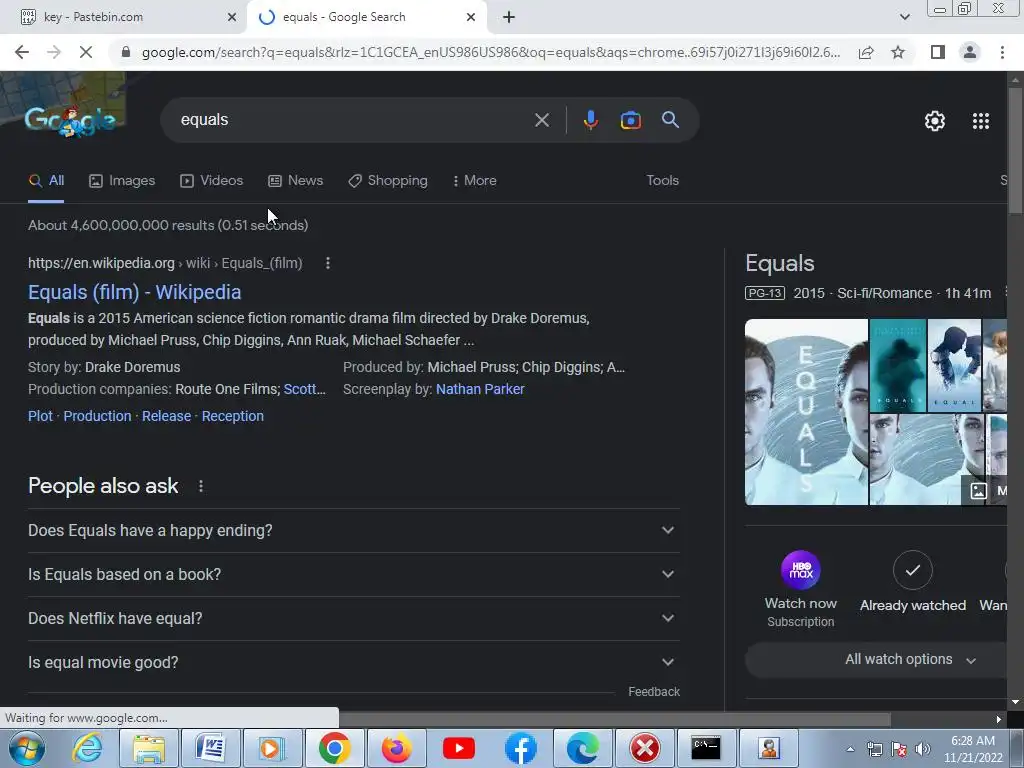Open Word from the taskbar
Image resolution: width=1024 pixels, height=768 pixels.
tap(210, 748)
